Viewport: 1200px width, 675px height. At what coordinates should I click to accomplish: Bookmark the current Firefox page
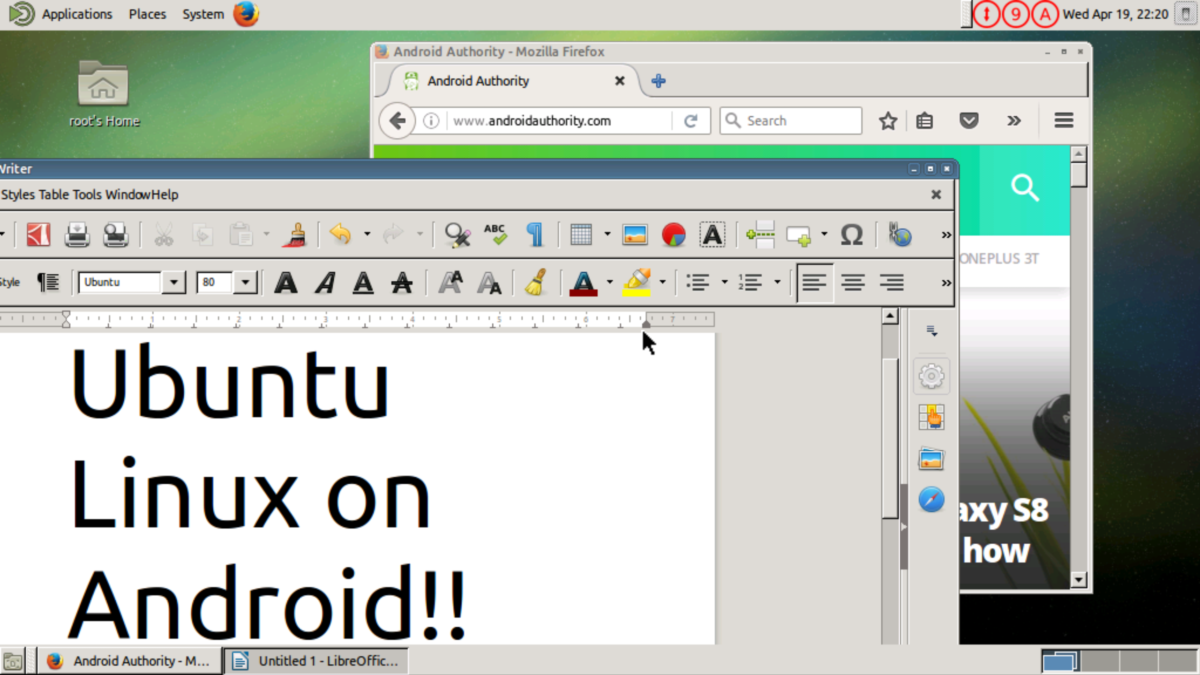(887, 120)
